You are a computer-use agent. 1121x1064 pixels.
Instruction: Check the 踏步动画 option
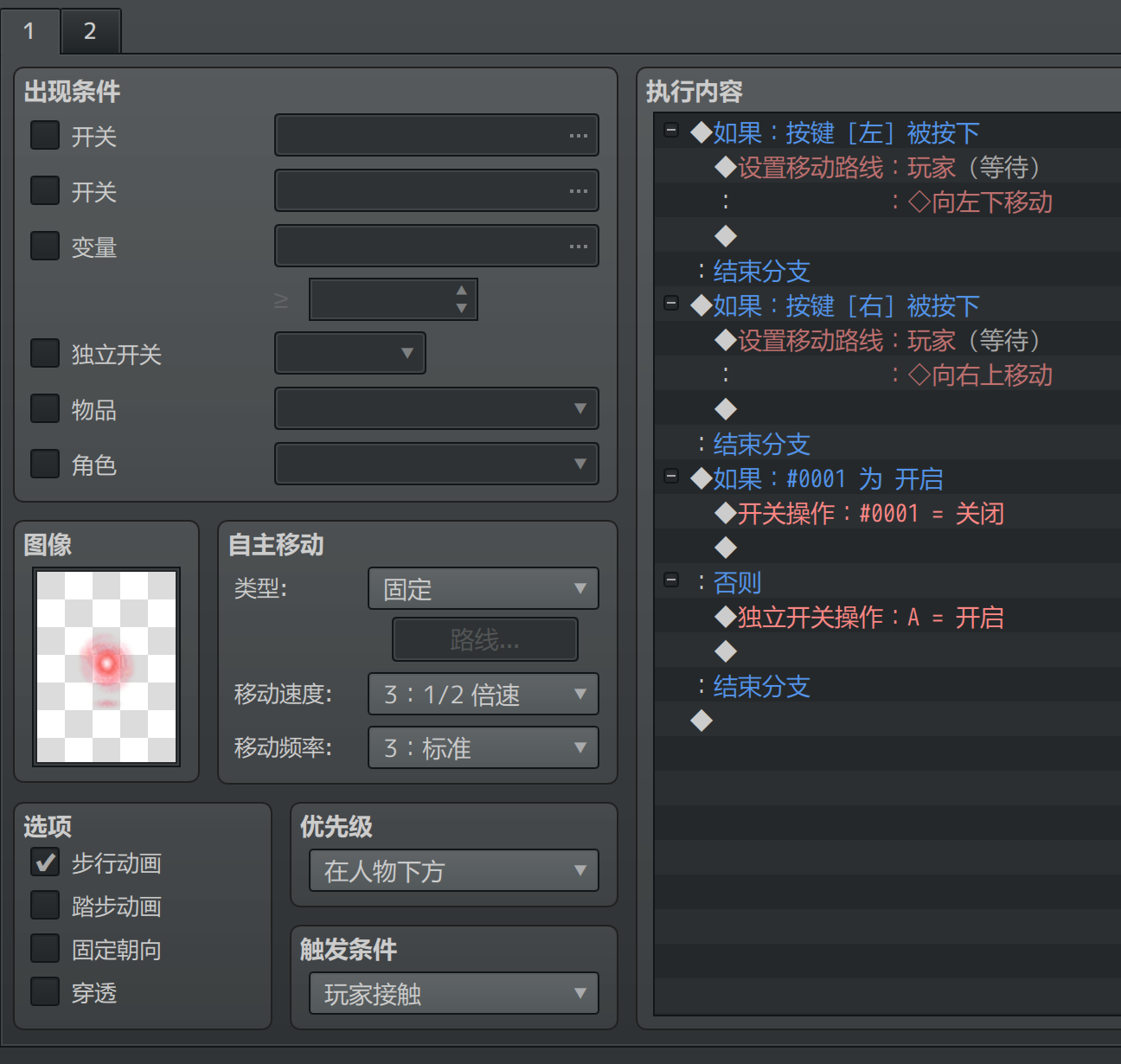coord(45,905)
